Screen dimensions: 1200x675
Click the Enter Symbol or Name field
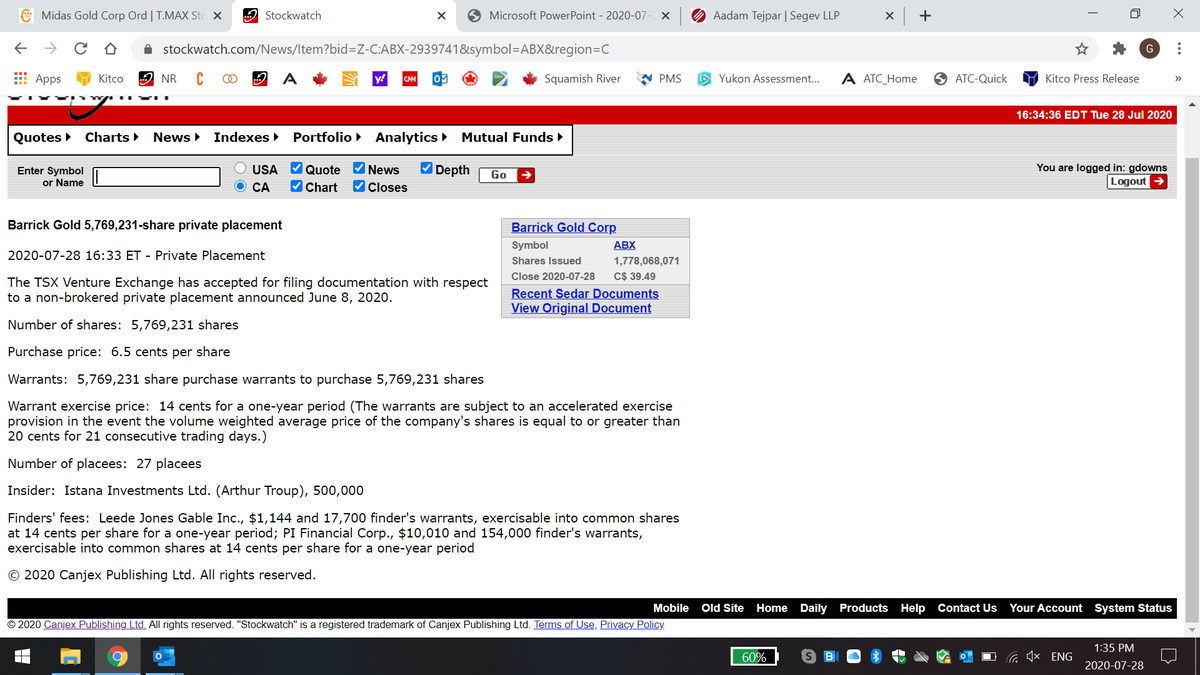click(x=157, y=177)
